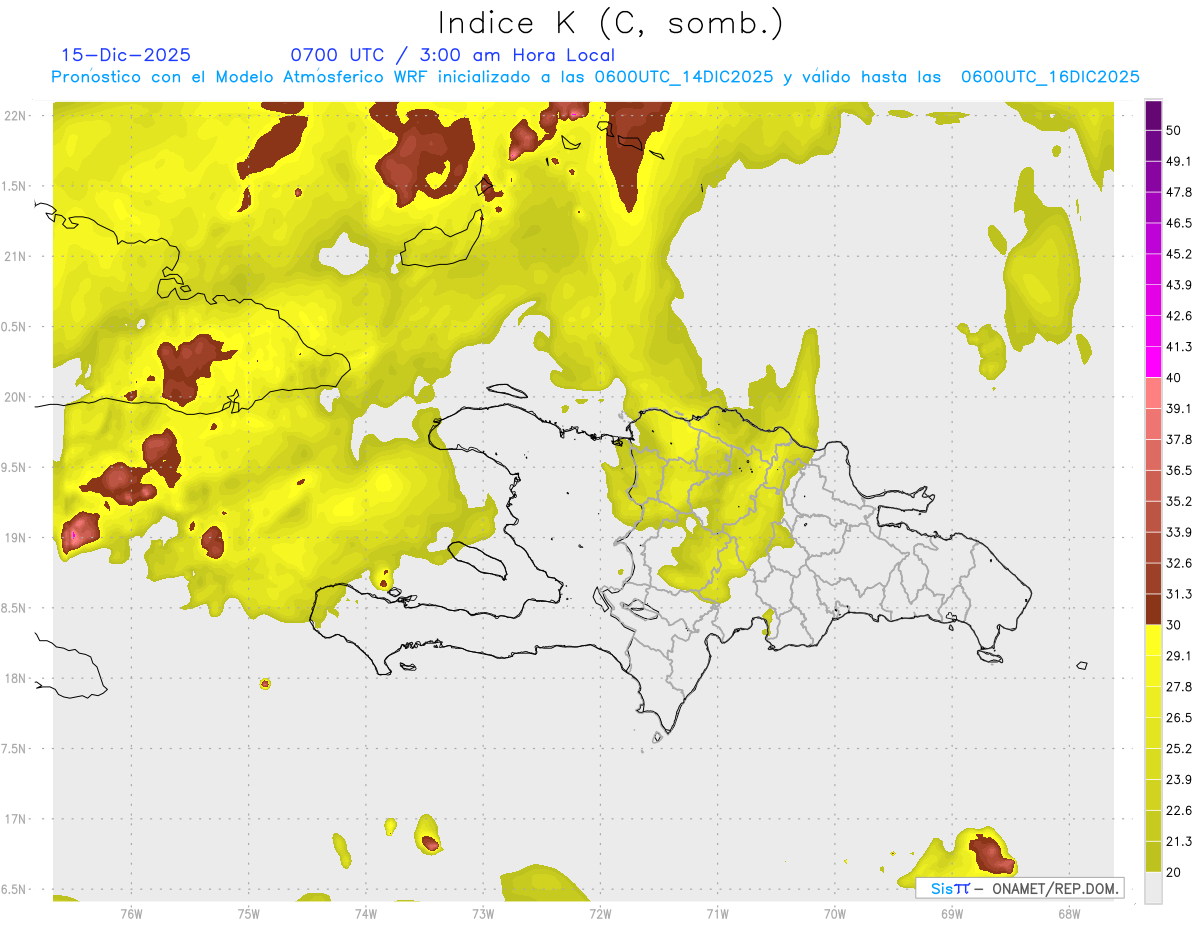Click the '39.1' value on the color scale
This screenshot has width=1200, height=927.
(1179, 409)
